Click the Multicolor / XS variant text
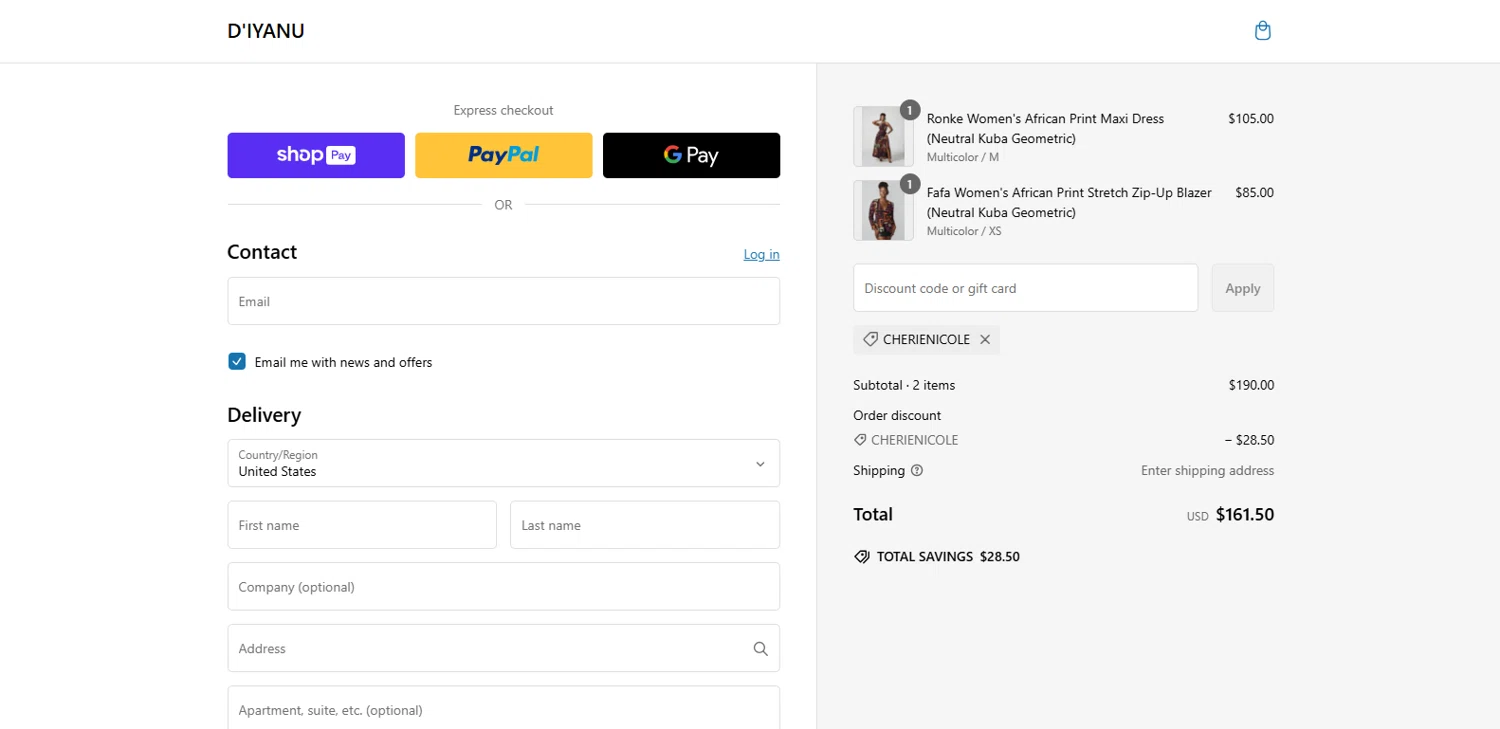The height and width of the screenshot is (729, 1500). [x=964, y=231]
